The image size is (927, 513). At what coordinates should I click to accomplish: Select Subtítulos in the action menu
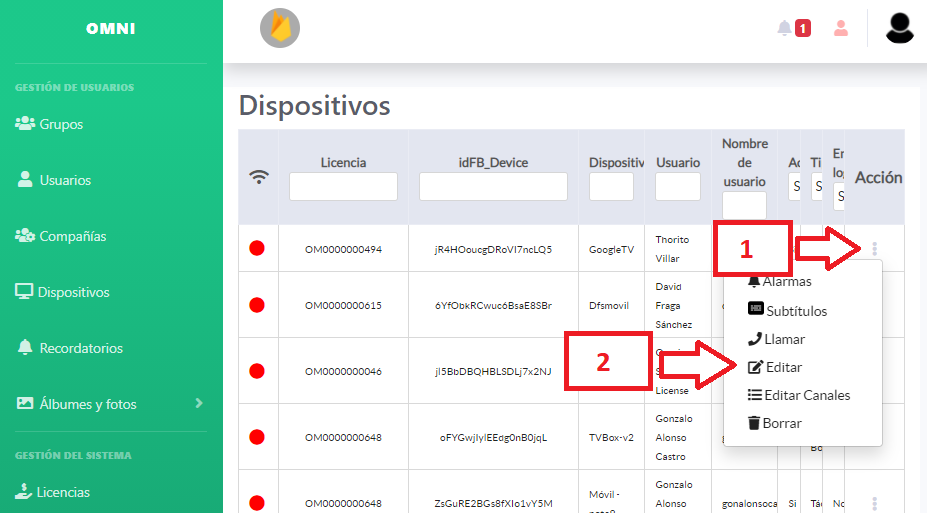(x=787, y=311)
